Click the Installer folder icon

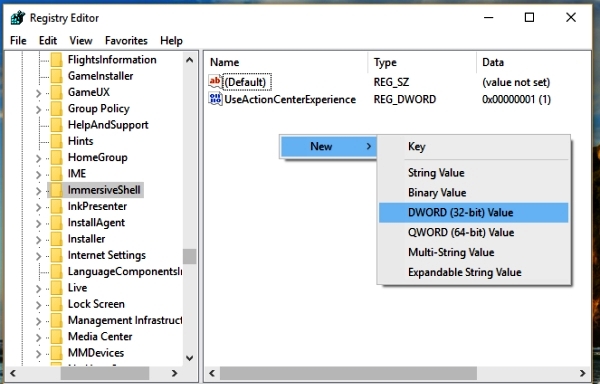click(56, 239)
